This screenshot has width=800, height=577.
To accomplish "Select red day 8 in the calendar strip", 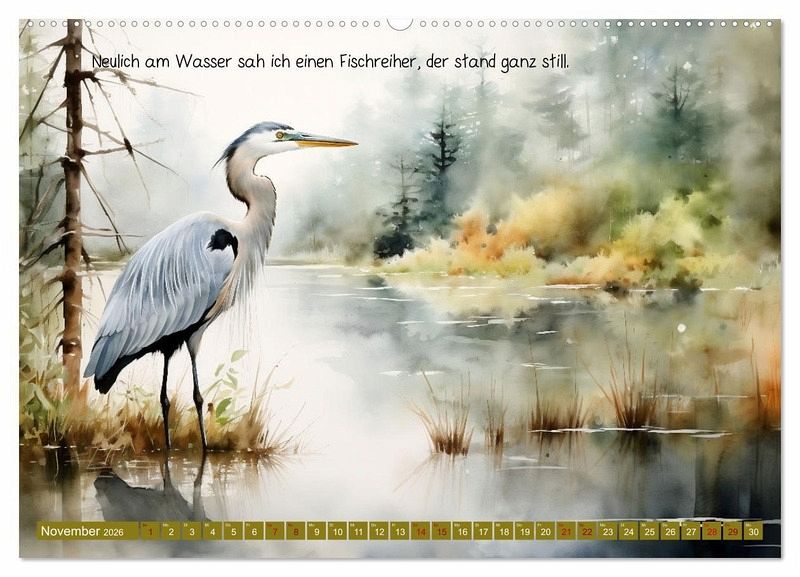I will 296,531.
